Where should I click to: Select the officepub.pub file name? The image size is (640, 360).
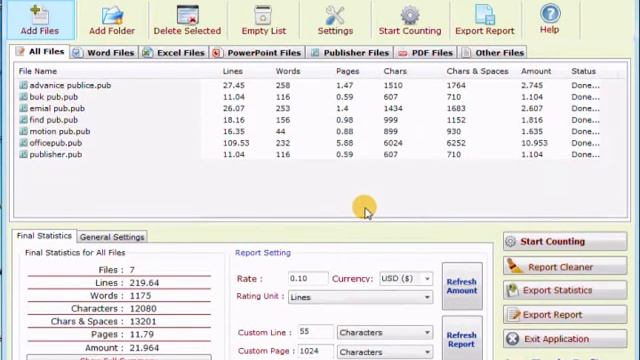click(56, 143)
